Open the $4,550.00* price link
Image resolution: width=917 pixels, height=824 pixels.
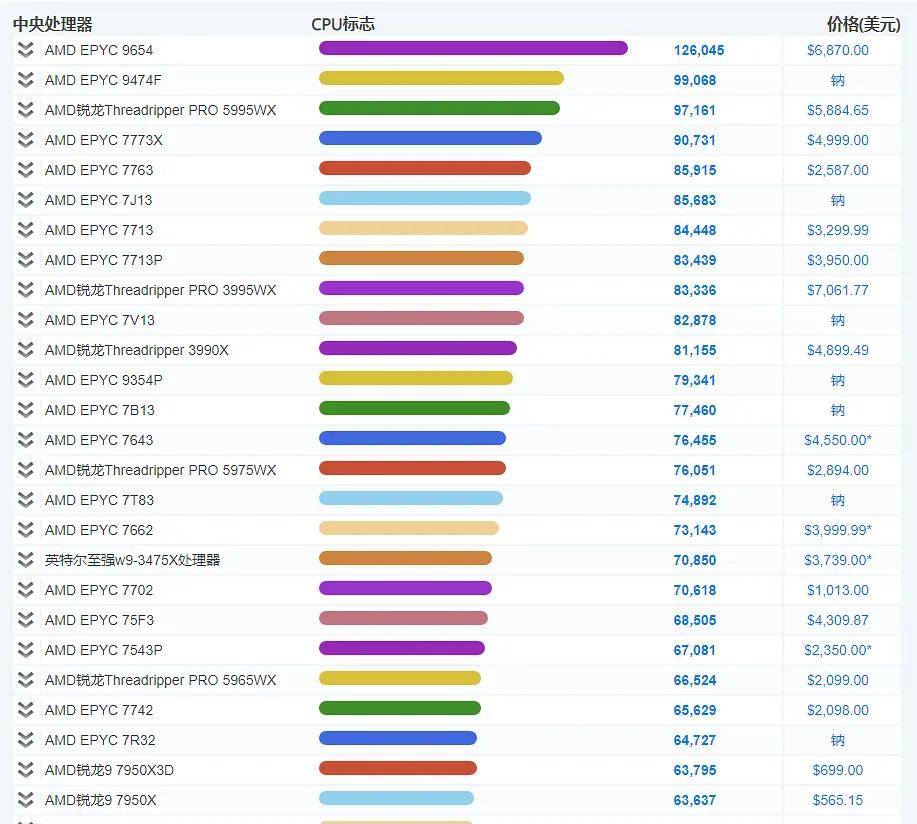pos(837,440)
